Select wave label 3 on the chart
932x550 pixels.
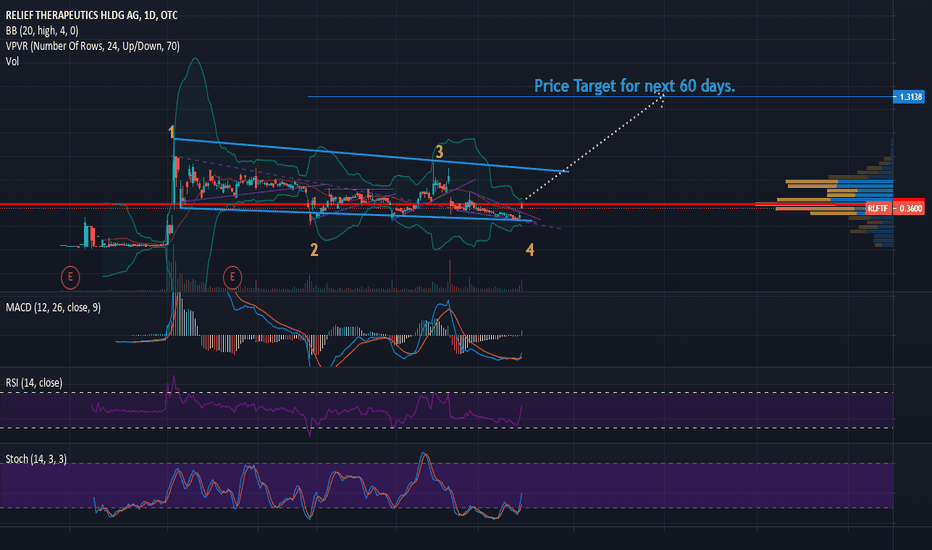tap(439, 152)
